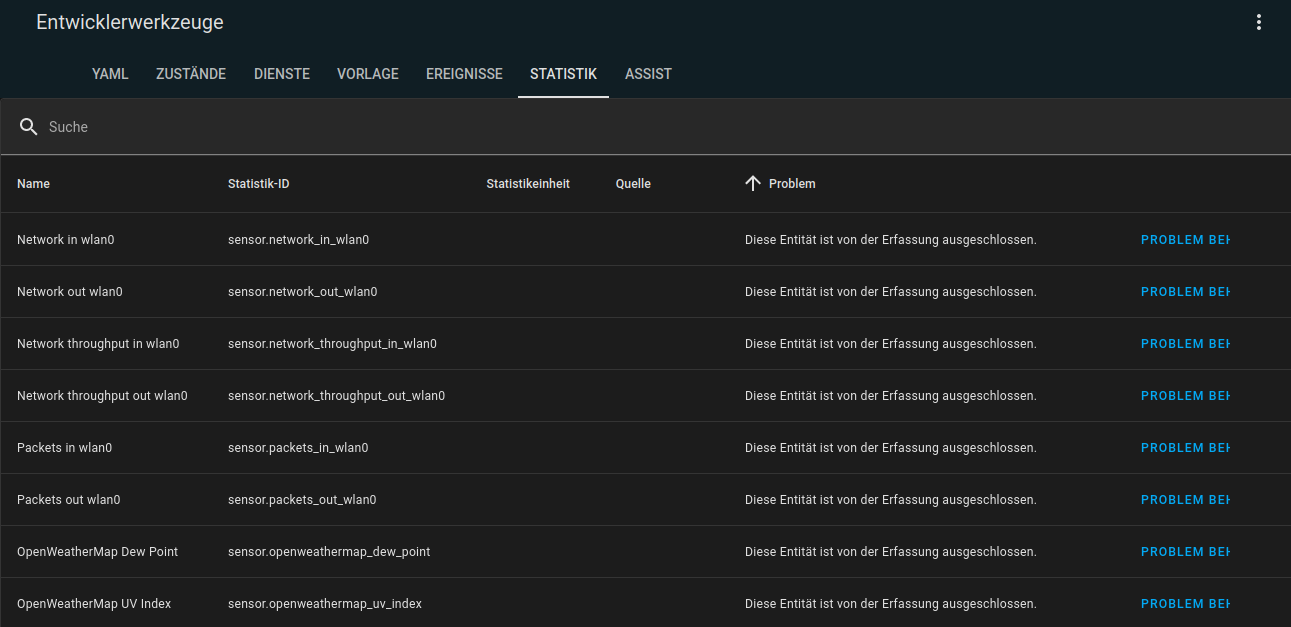This screenshot has width=1291, height=627.
Task: Sort by Statistikeinheit column header
Action: pyautogui.click(x=528, y=184)
